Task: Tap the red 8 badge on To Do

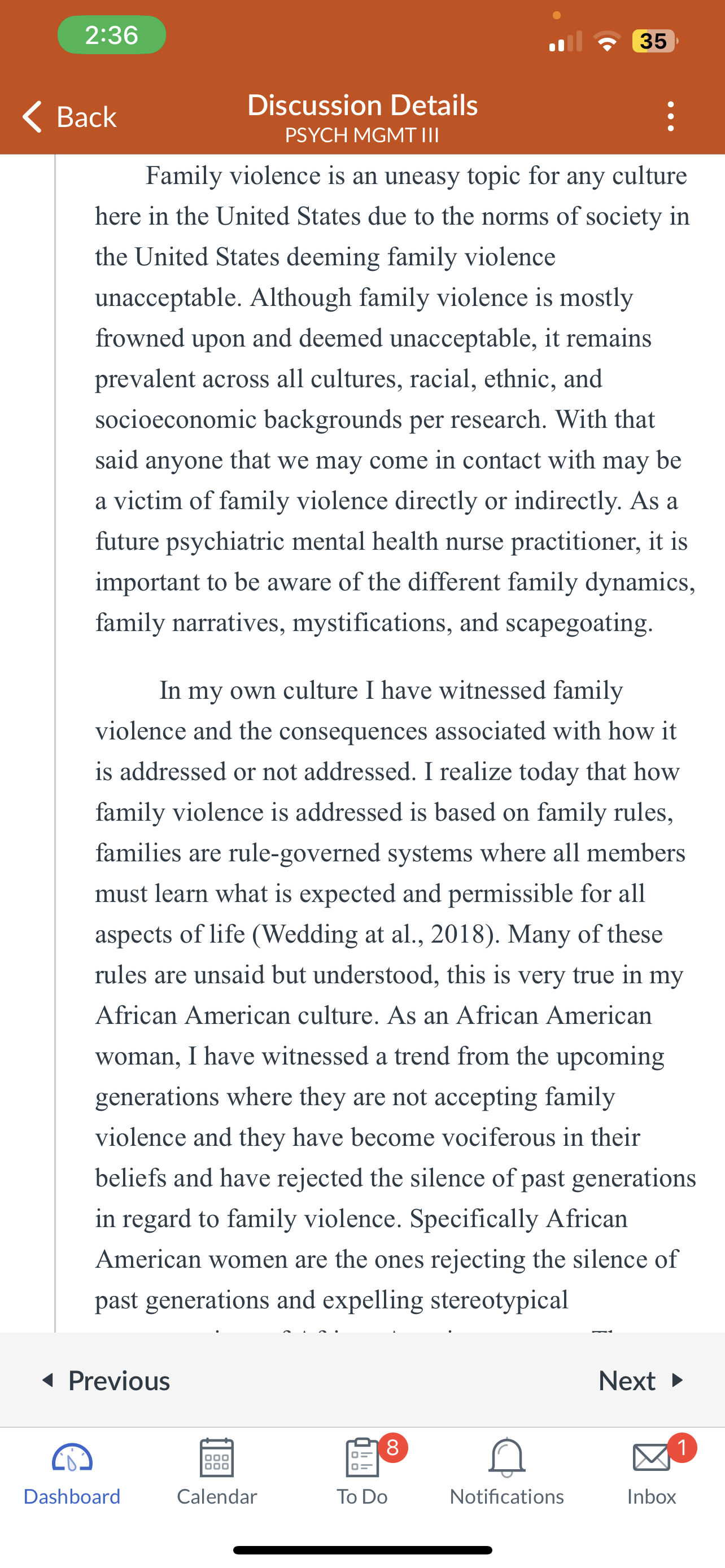Action: point(392,1447)
